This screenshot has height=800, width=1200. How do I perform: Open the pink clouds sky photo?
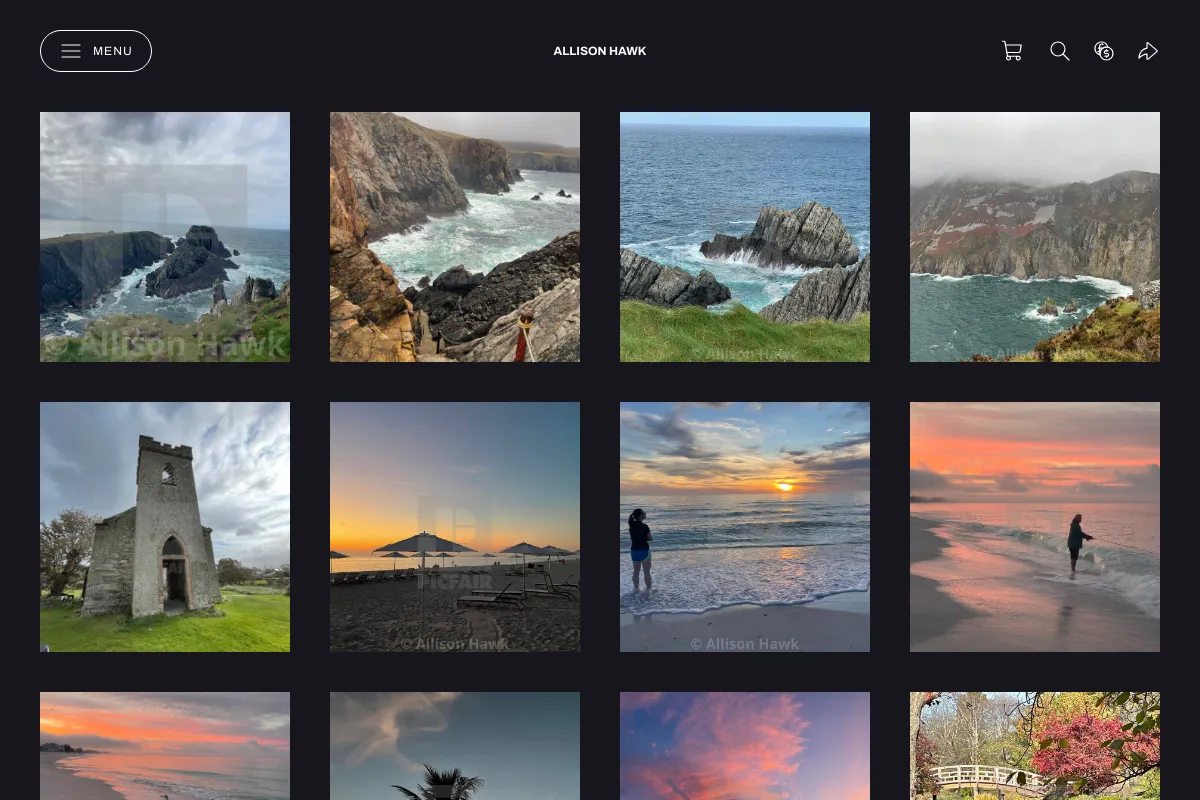(x=745, y=746)
